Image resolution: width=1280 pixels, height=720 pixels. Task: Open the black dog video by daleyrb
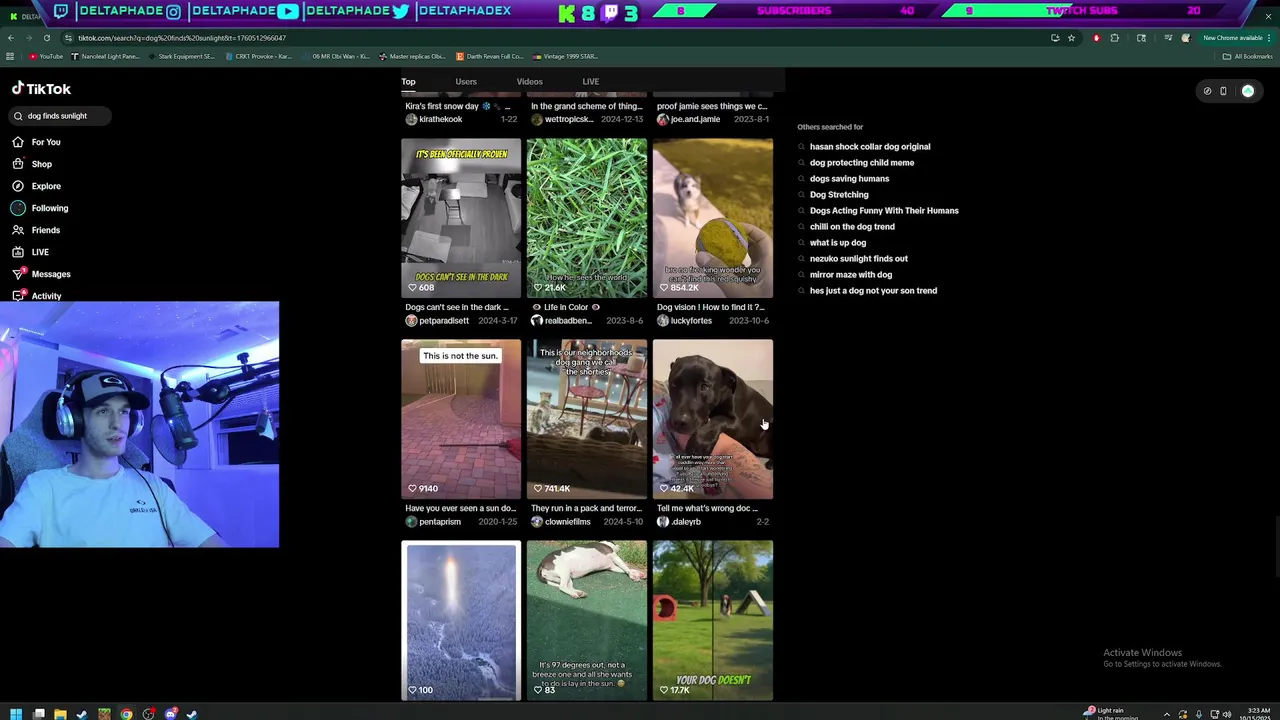click(713, 419)
